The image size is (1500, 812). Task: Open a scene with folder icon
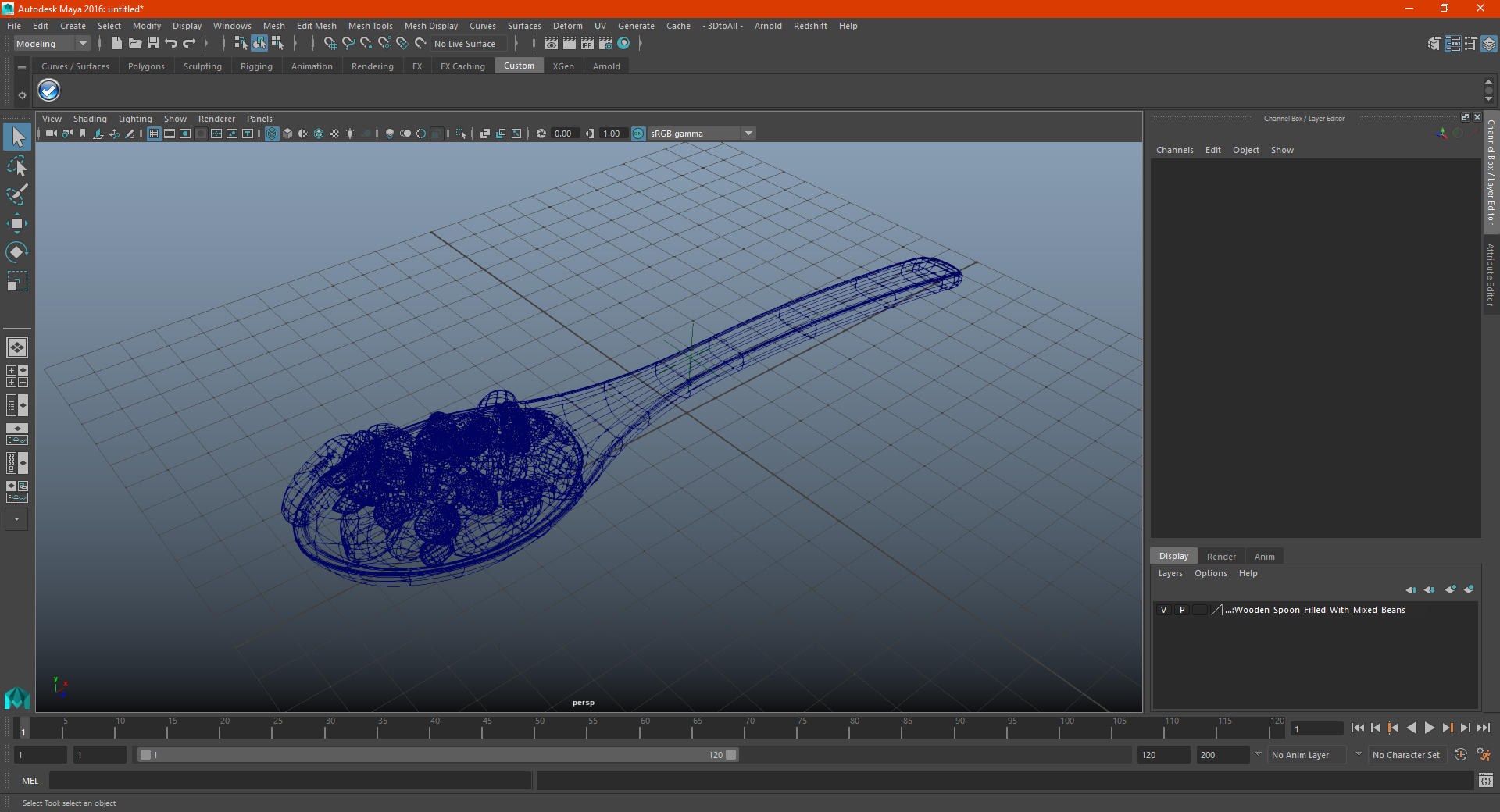(135, 44)
